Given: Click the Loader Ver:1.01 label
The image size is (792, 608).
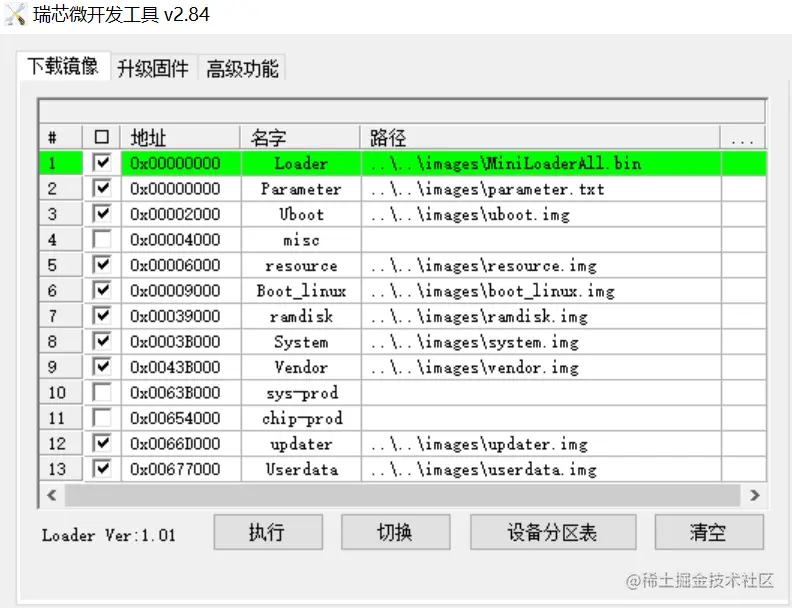Looking at the screenshot, I should click(x=109, y=535).
